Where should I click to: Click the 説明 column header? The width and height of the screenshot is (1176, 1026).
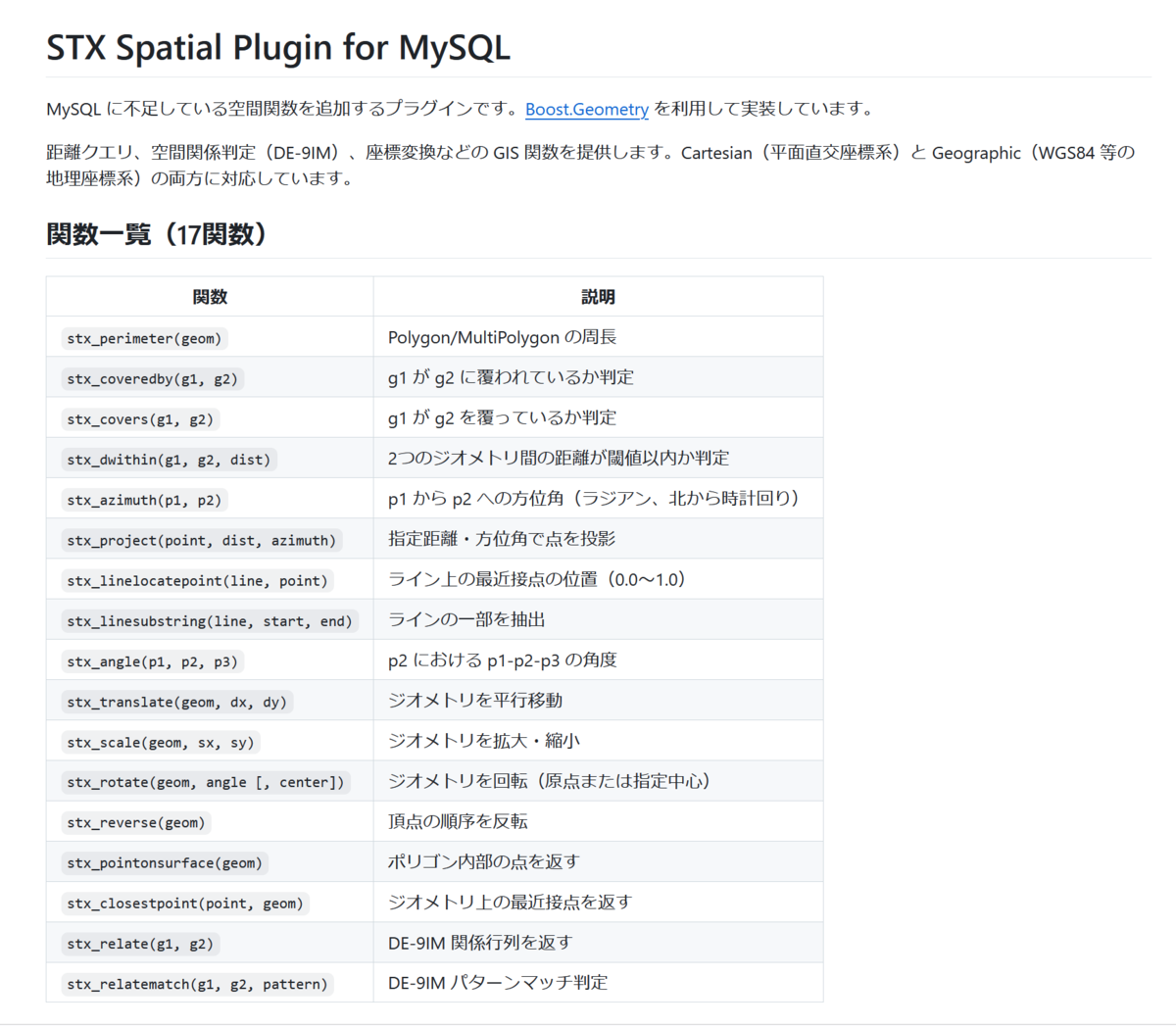pos(598,297)
